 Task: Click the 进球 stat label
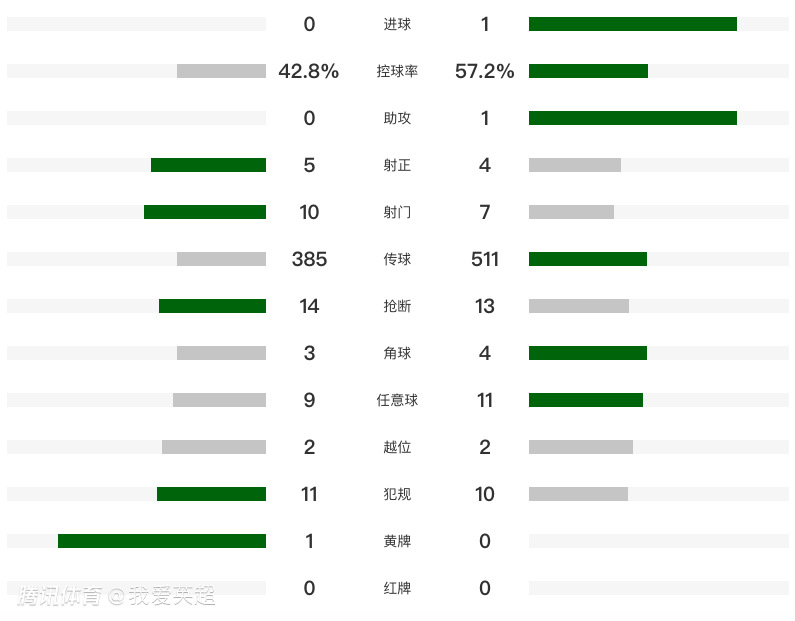tap(397, 24)
